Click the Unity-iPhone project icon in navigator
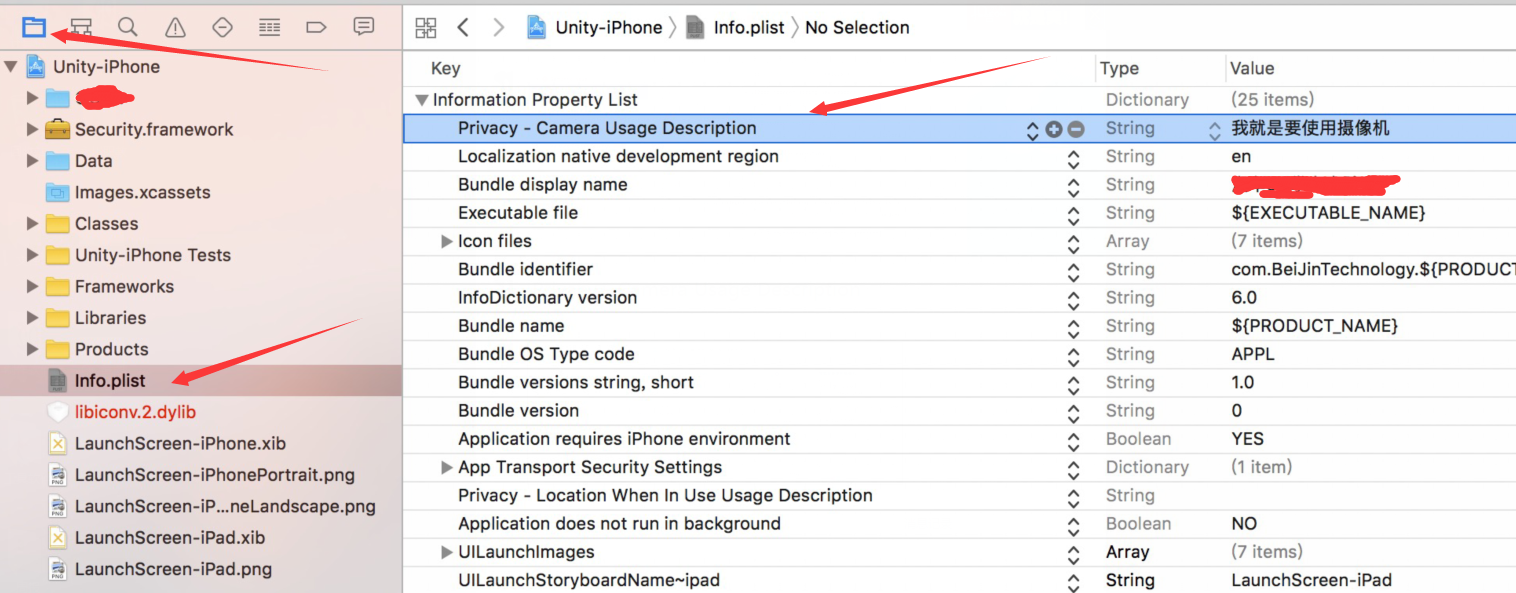 tap(36, 67)
